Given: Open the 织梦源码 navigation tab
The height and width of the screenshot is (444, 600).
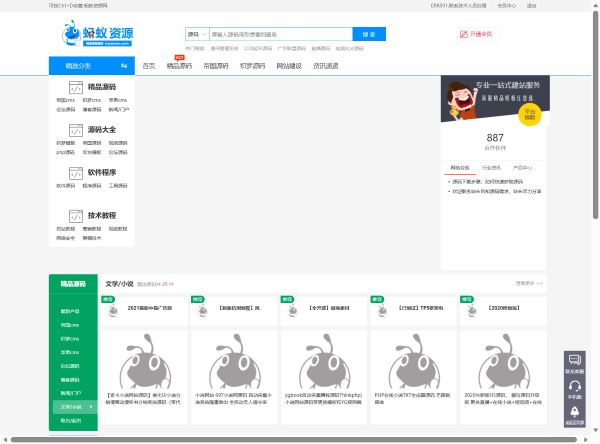Looking at the screenshot, I should (252, 66).
